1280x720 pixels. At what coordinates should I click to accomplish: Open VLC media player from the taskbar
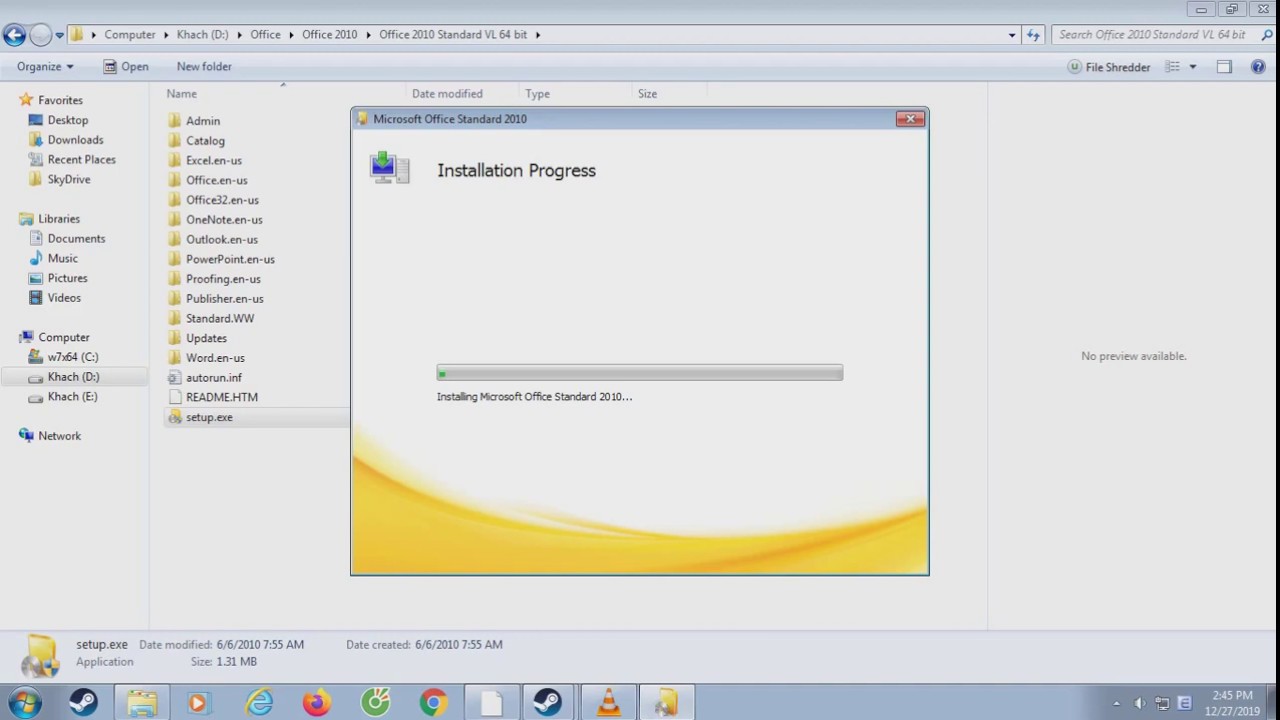[x=608, y=703]
